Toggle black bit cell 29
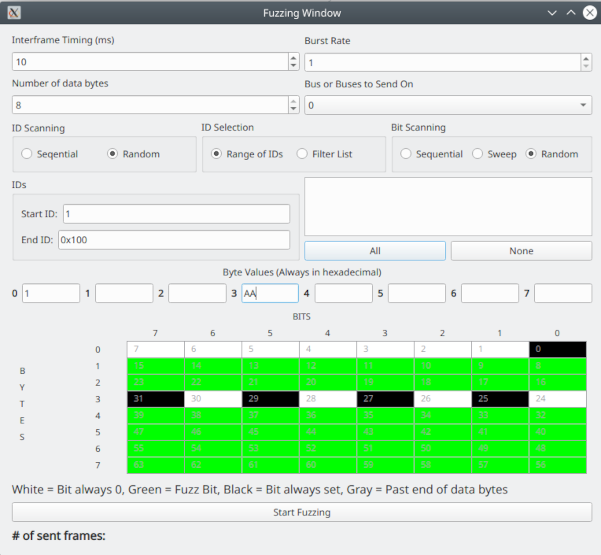This screenshot has height=555, width=601. [x=271, y=399]
